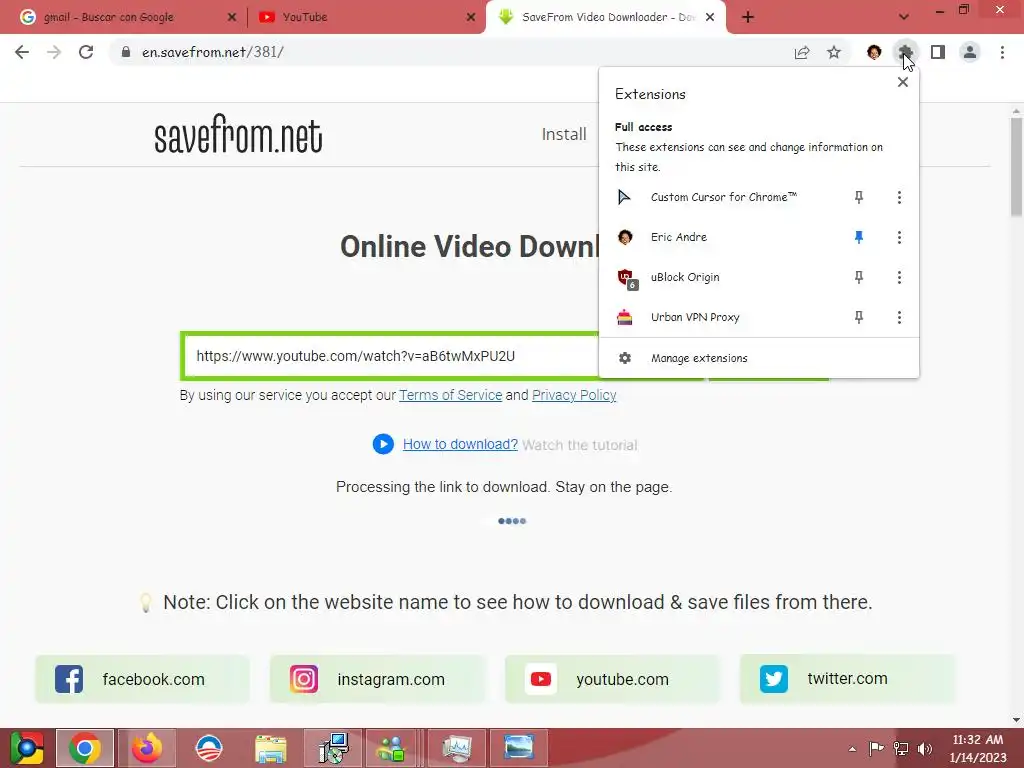1024x768 pixels.
Task: Click the address bar URL en.savefrom.net
Action: coord(213,52)
